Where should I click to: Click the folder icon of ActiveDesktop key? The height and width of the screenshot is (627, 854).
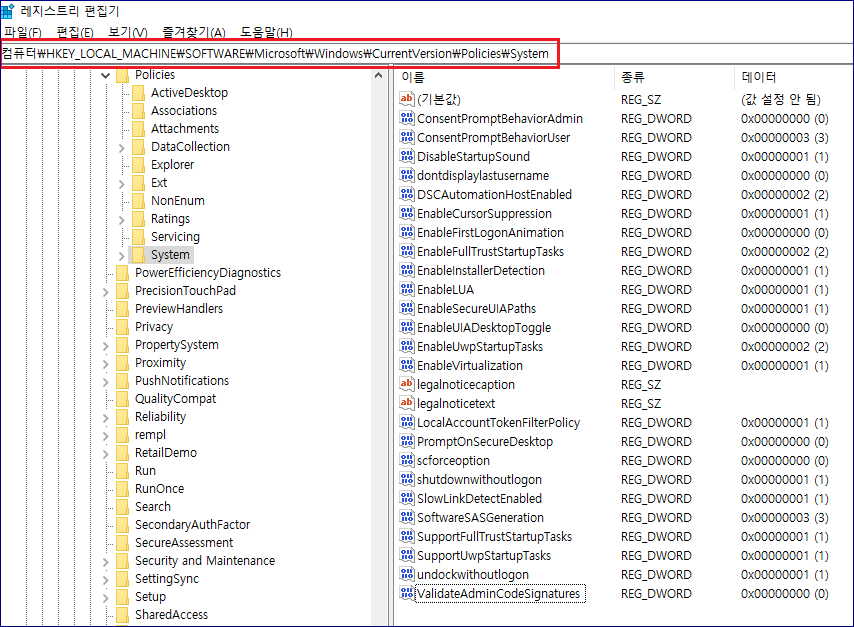tap(138, 93)
